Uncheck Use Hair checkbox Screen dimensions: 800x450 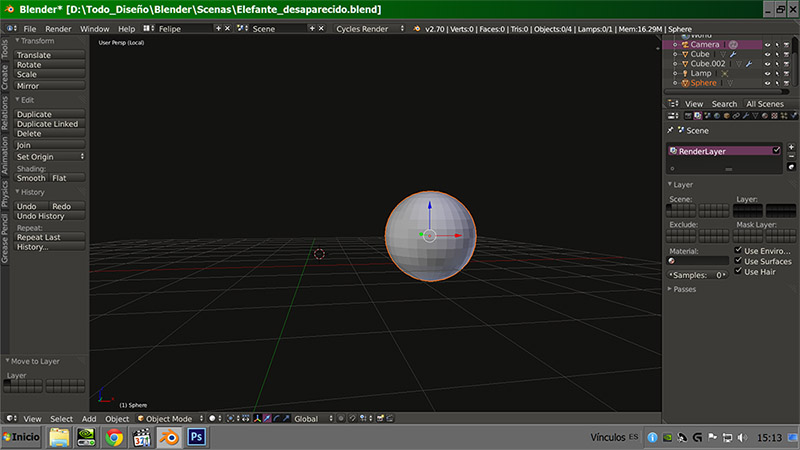738,271
